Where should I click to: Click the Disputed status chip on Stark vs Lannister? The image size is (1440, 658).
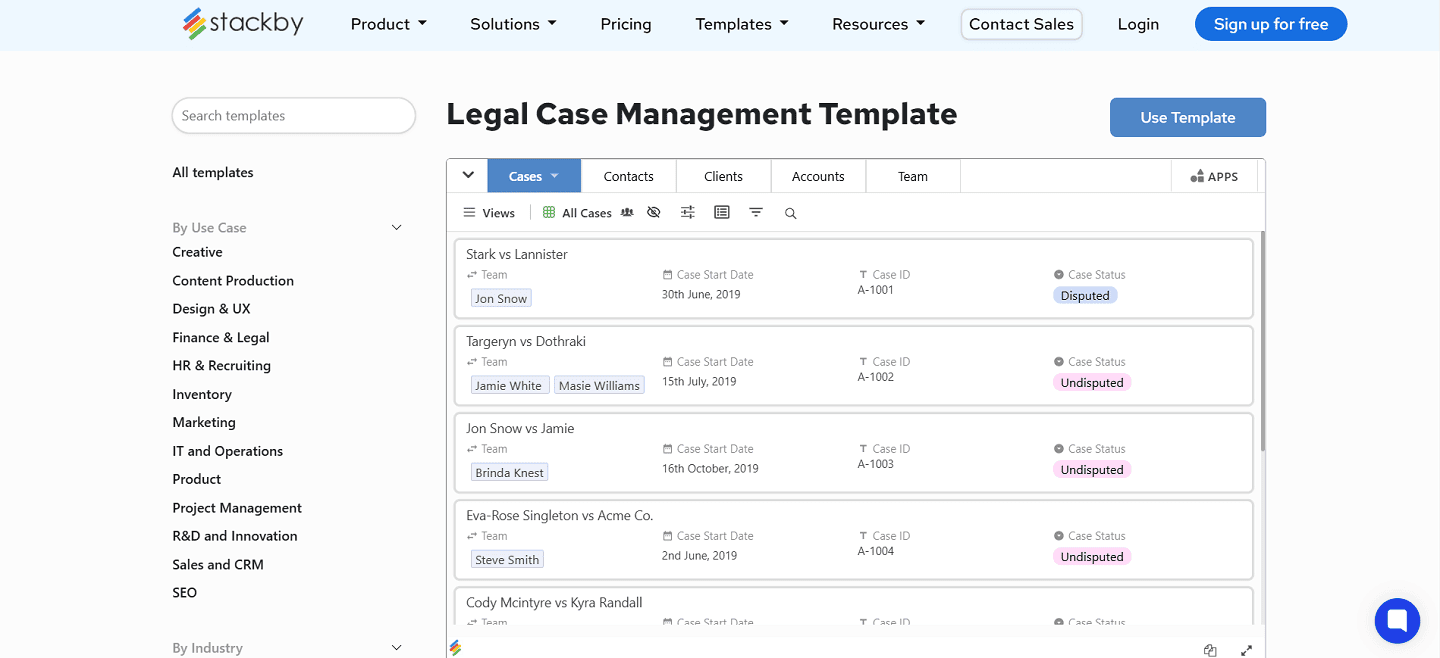(1085, 295)
